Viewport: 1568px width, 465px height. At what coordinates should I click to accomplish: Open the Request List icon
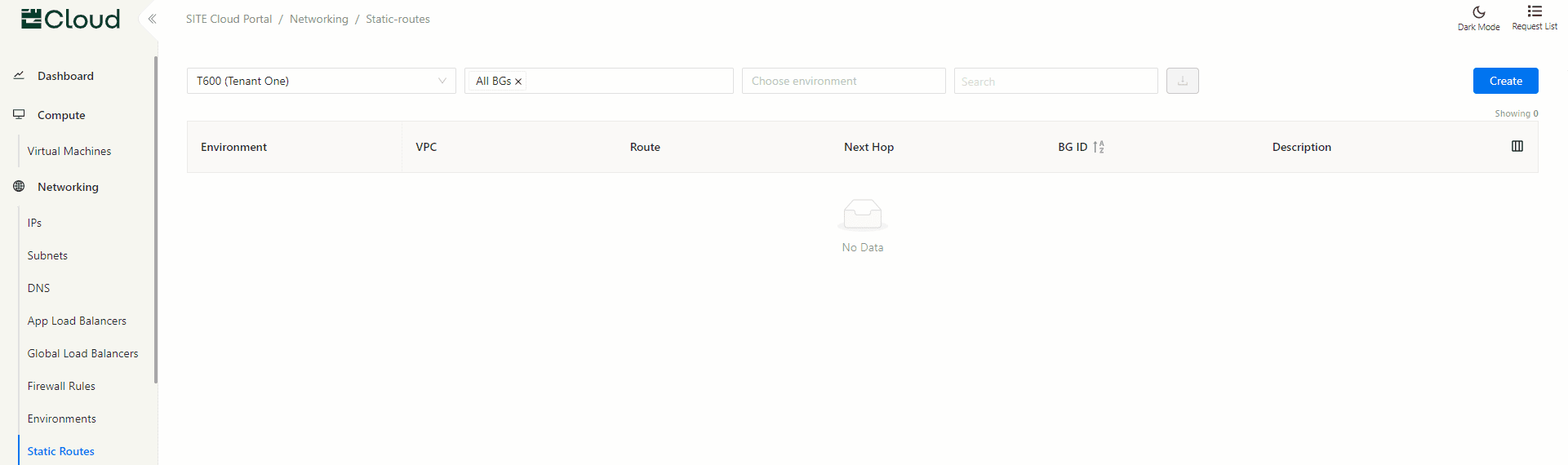coord(1535,11)
